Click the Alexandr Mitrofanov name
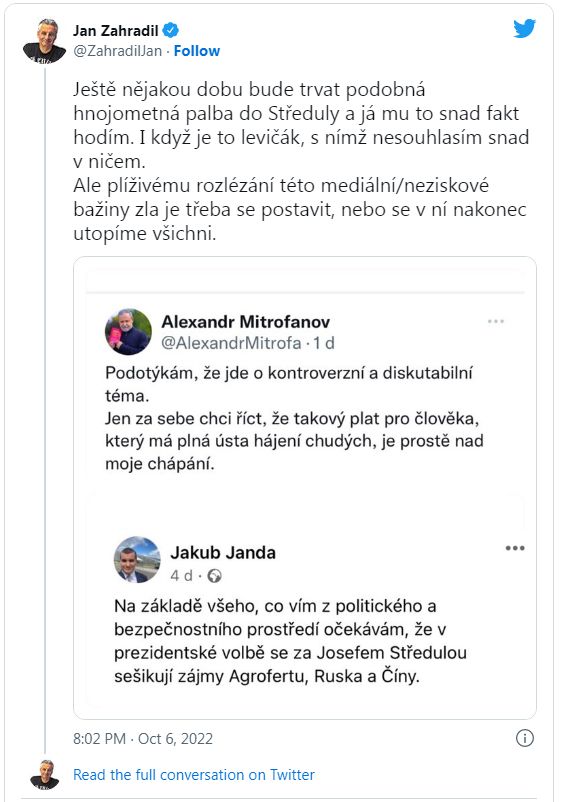Viewport: 562px width, 802px height. pyautogui.click(x=245, y=322)
